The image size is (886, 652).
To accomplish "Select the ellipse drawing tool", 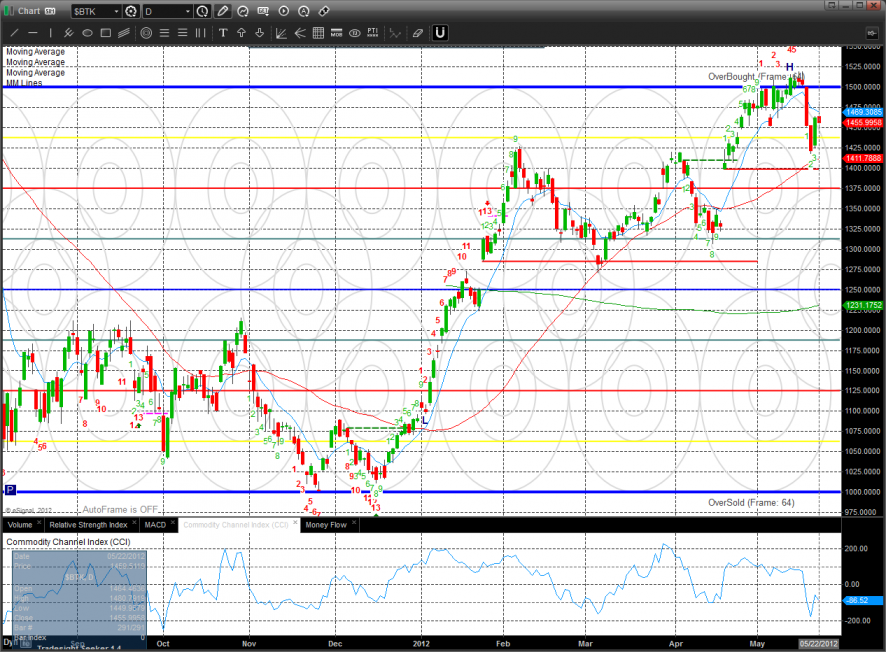I will tap(87, 32).
